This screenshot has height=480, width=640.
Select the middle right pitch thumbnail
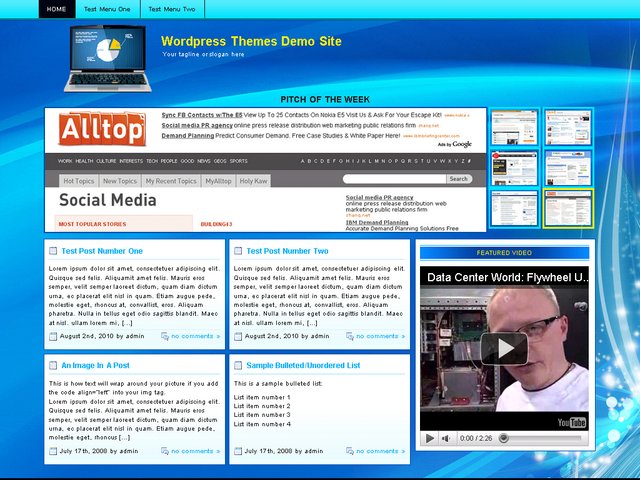pos(568,168)
